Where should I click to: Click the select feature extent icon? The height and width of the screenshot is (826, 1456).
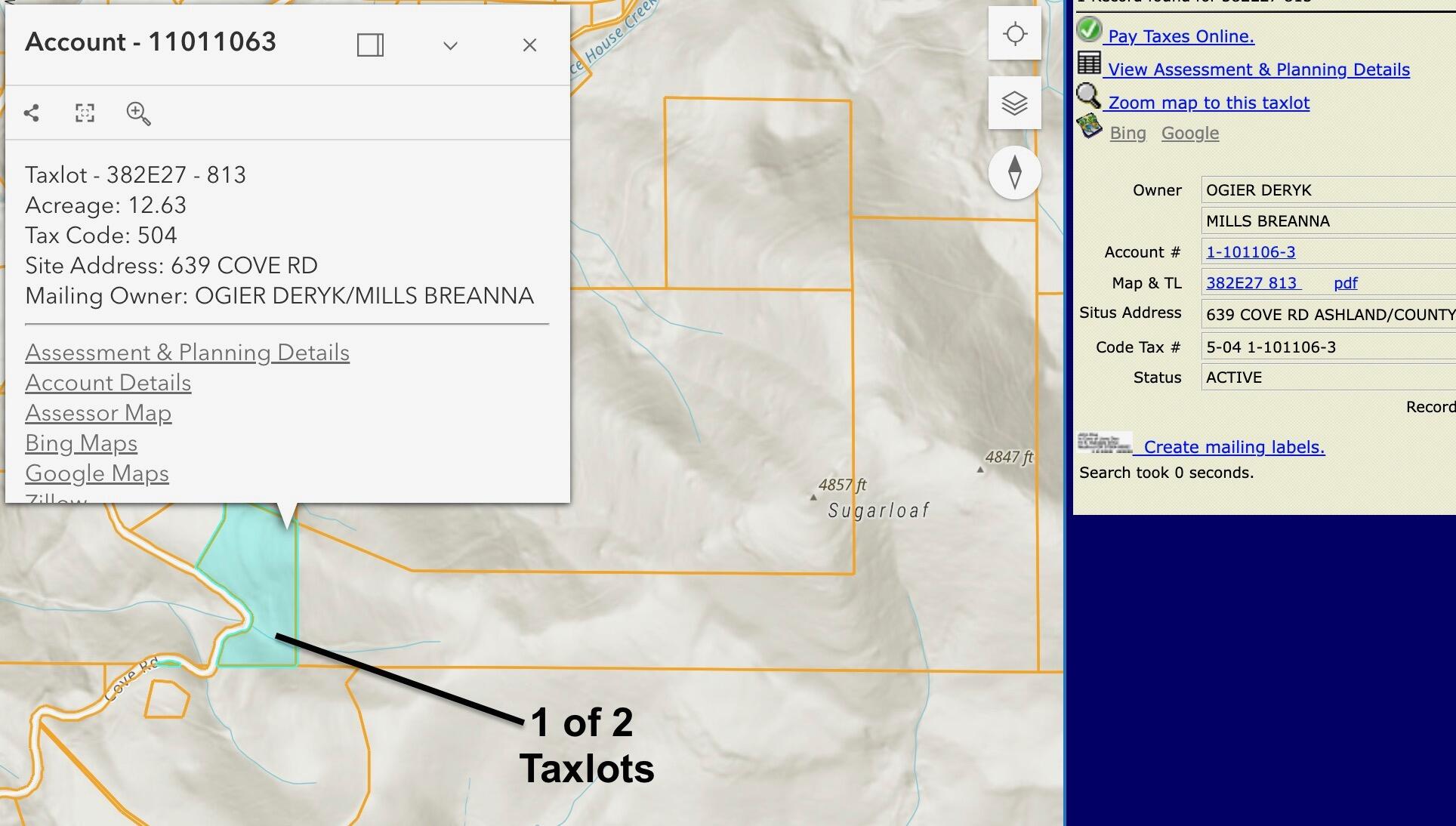tap(85, 113)
